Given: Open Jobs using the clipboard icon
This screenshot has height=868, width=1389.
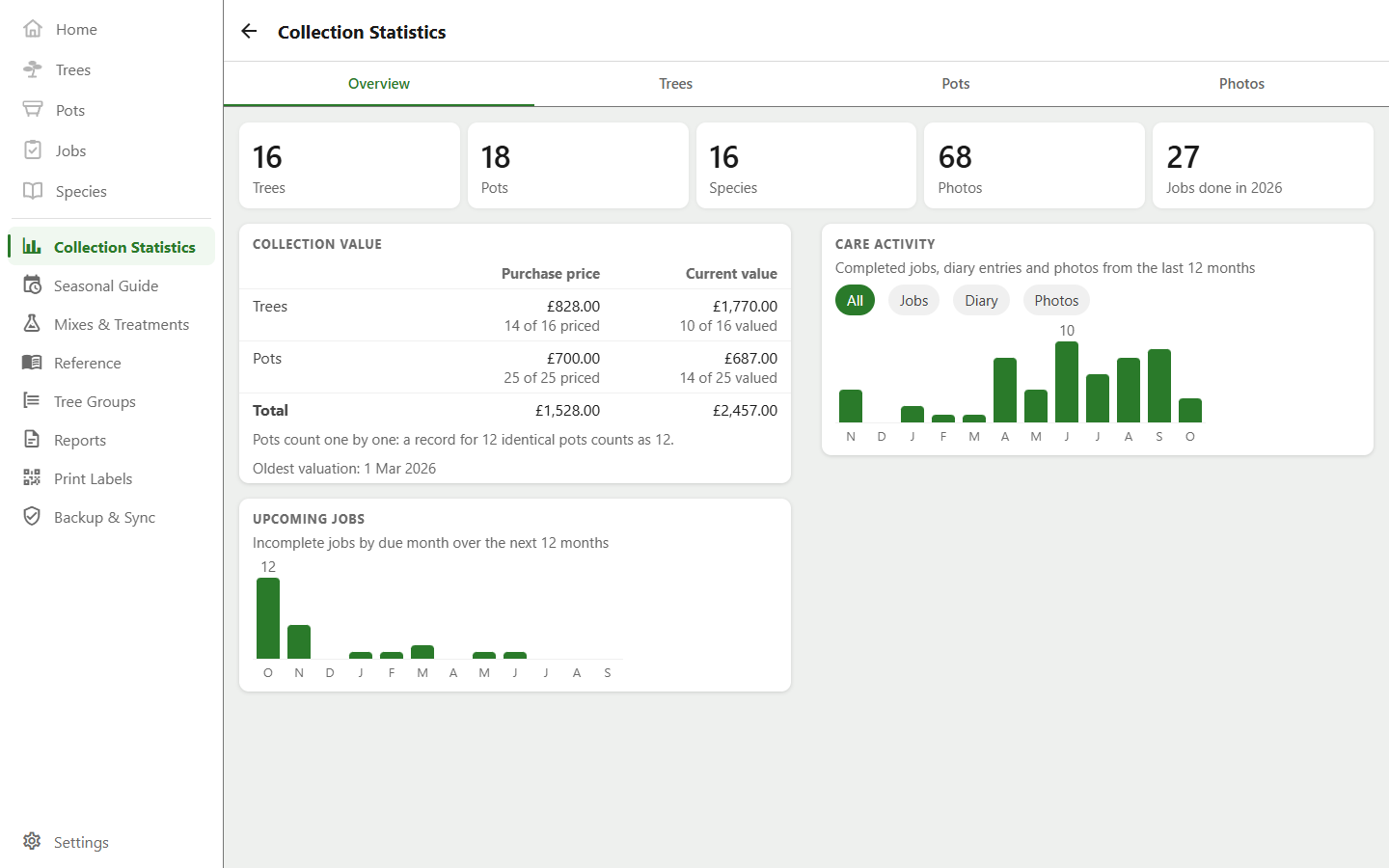Looking at the screenshot, I should [33, 150].
